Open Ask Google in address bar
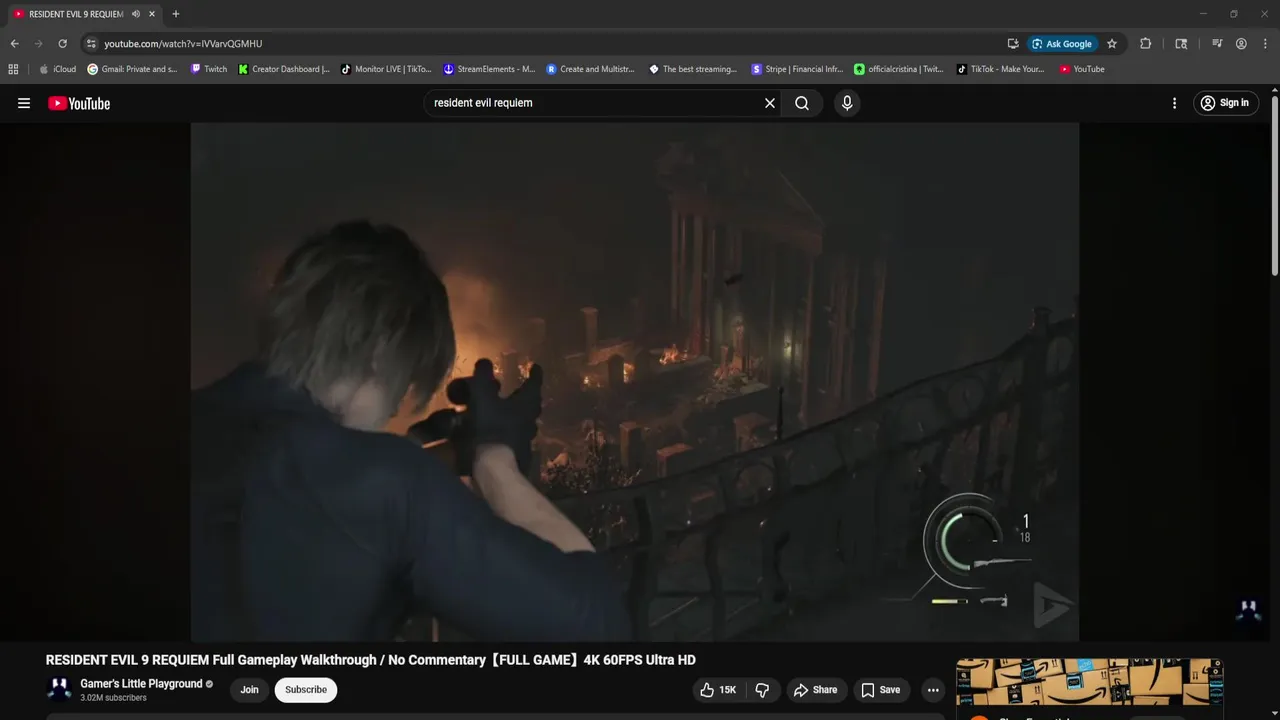This screenshot has height=720, width=1280. pyautogui.click(x=1062, y=44)
